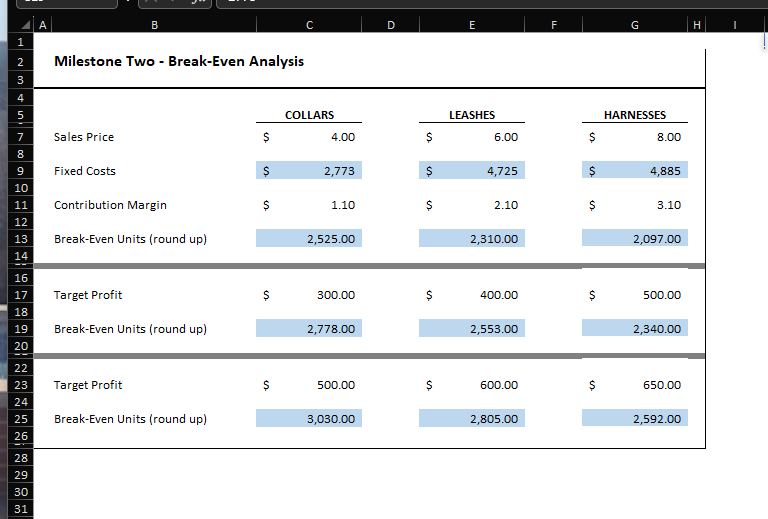Click the Select All corner triangle

25,25
